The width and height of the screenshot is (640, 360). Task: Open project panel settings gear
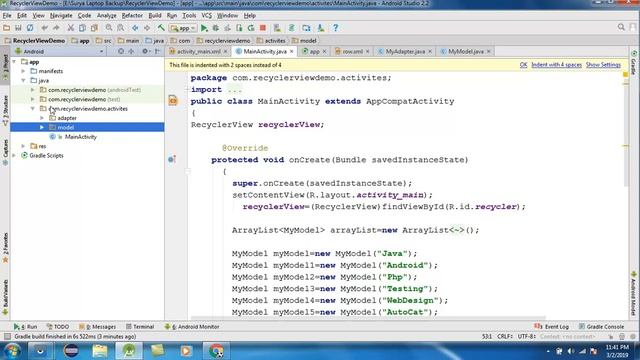click(x=145, y=51)
